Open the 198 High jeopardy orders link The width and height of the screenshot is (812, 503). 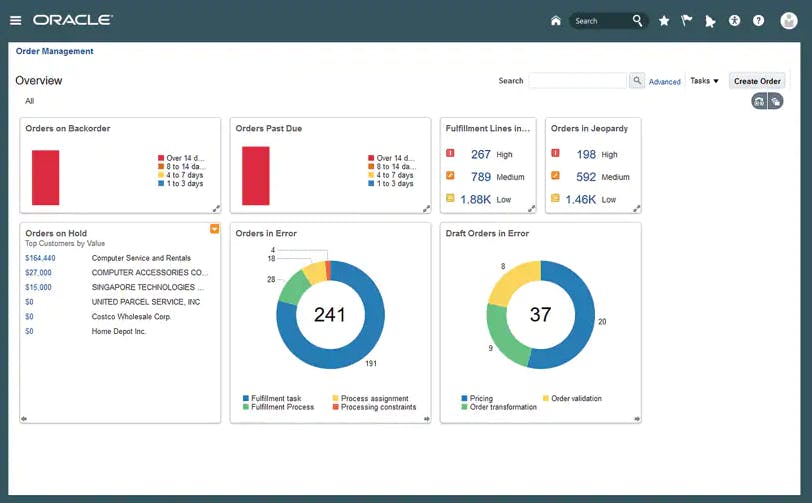(x=586, y=154)
